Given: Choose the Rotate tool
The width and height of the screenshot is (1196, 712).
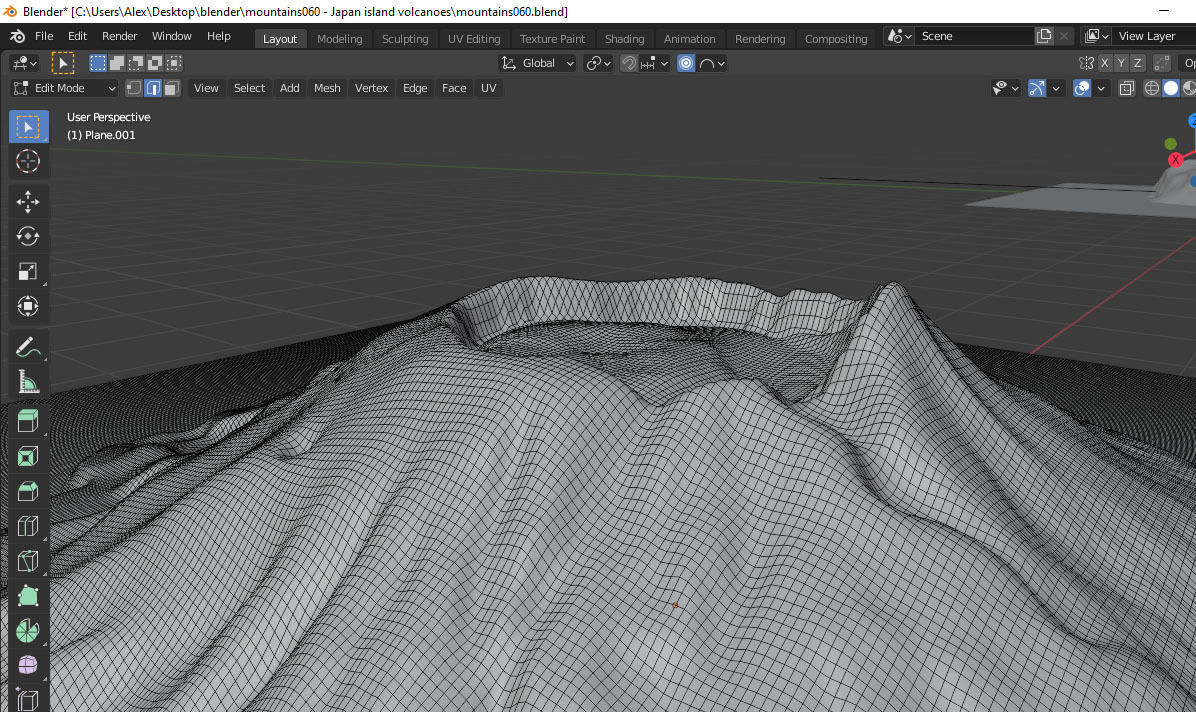Looking at the screenshot, I should click(28, 236).
